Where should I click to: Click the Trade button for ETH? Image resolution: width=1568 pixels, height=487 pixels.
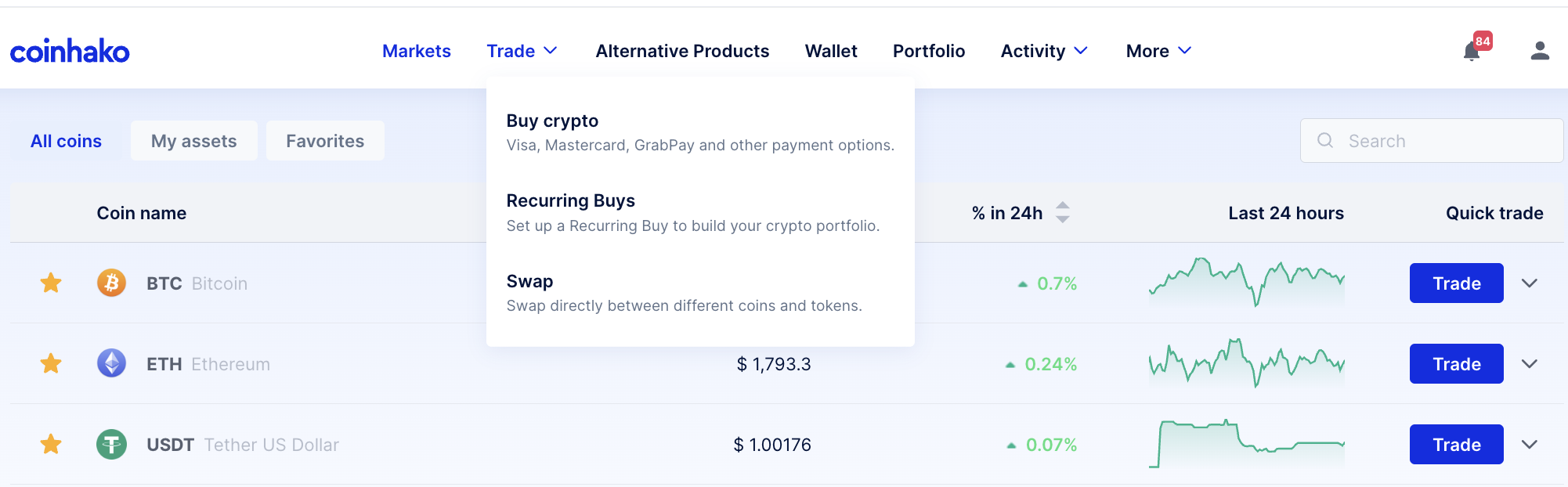click(1456, 363)
